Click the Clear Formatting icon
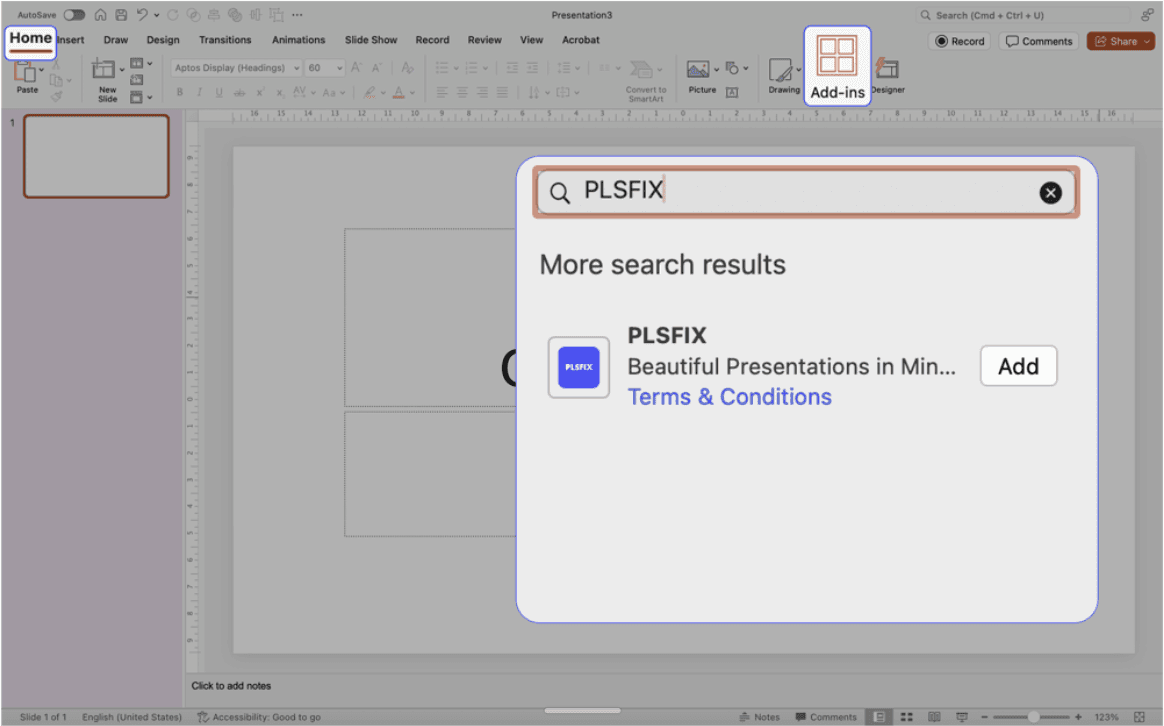The image size is (1164, 726). 407,68
